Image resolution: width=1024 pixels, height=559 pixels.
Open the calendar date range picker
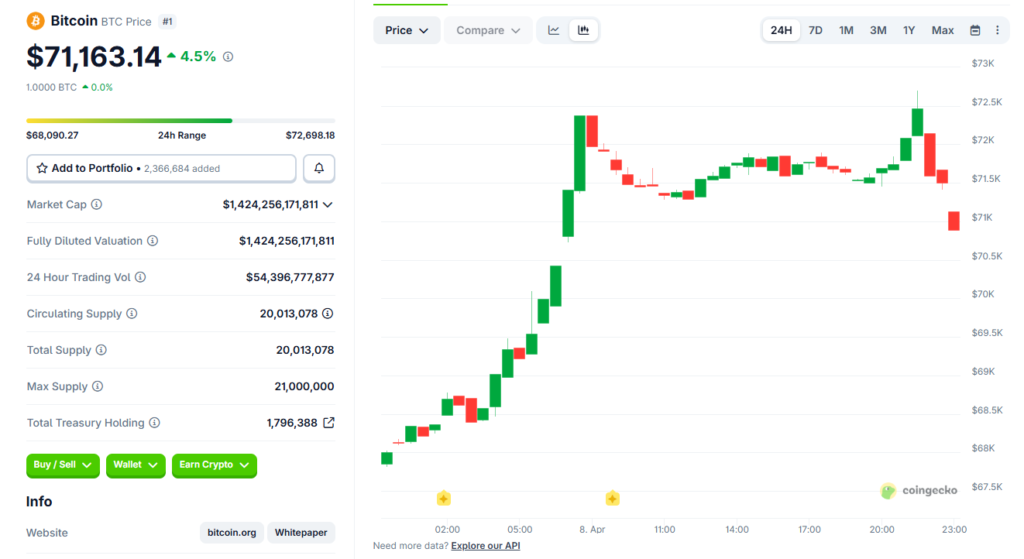click(x=975, y=30)
